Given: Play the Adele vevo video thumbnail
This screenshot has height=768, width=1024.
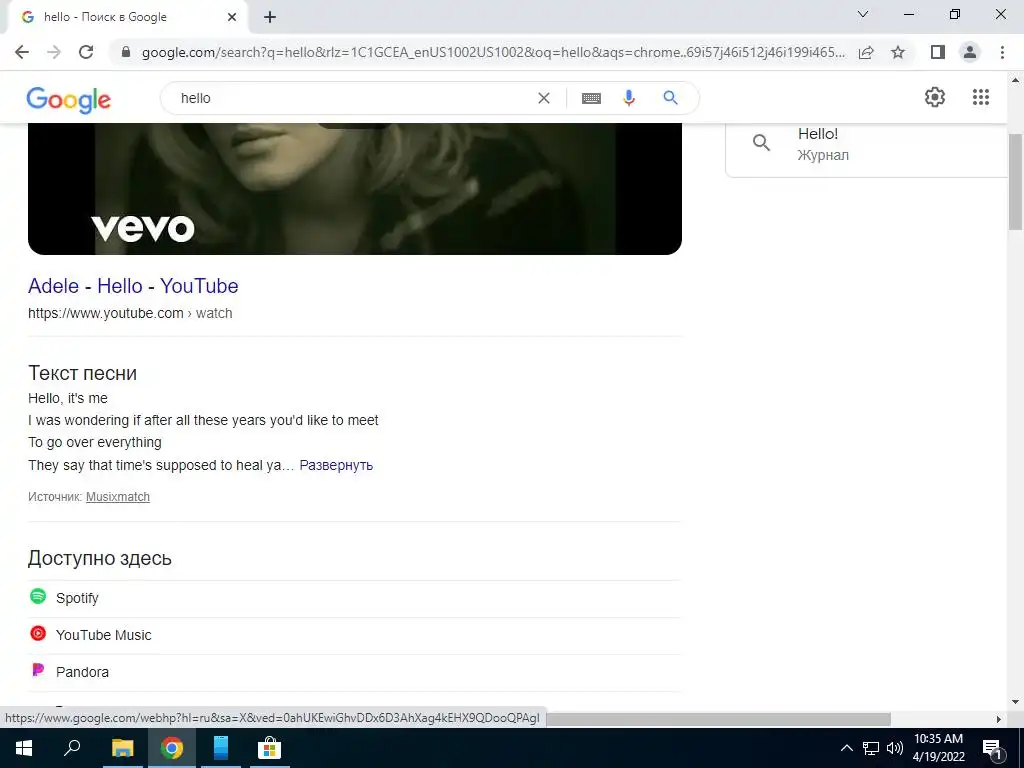Looking at the screenshot, I should click(x=355, y=189).
